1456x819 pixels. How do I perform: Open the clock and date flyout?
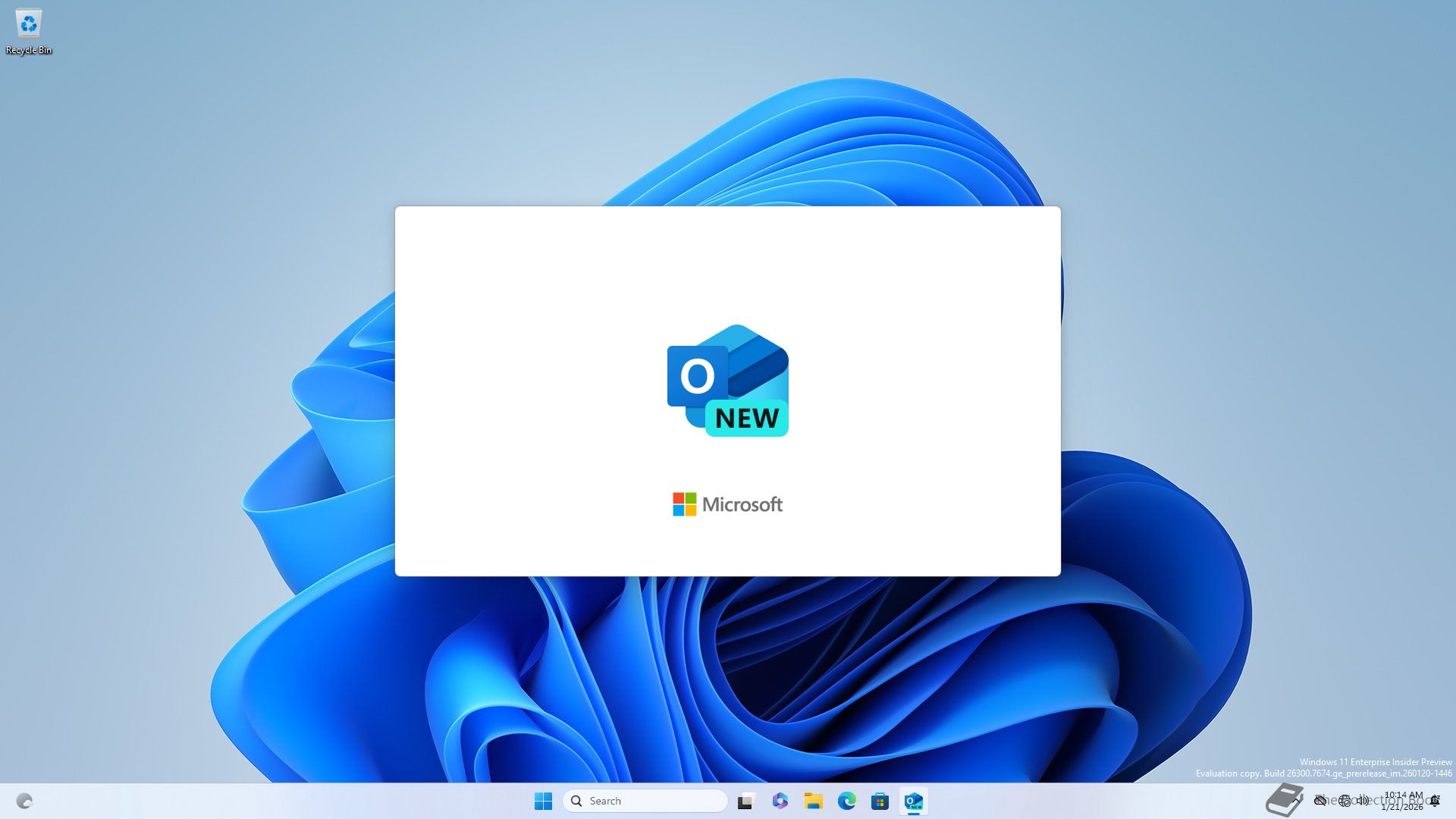point(1403,801)
